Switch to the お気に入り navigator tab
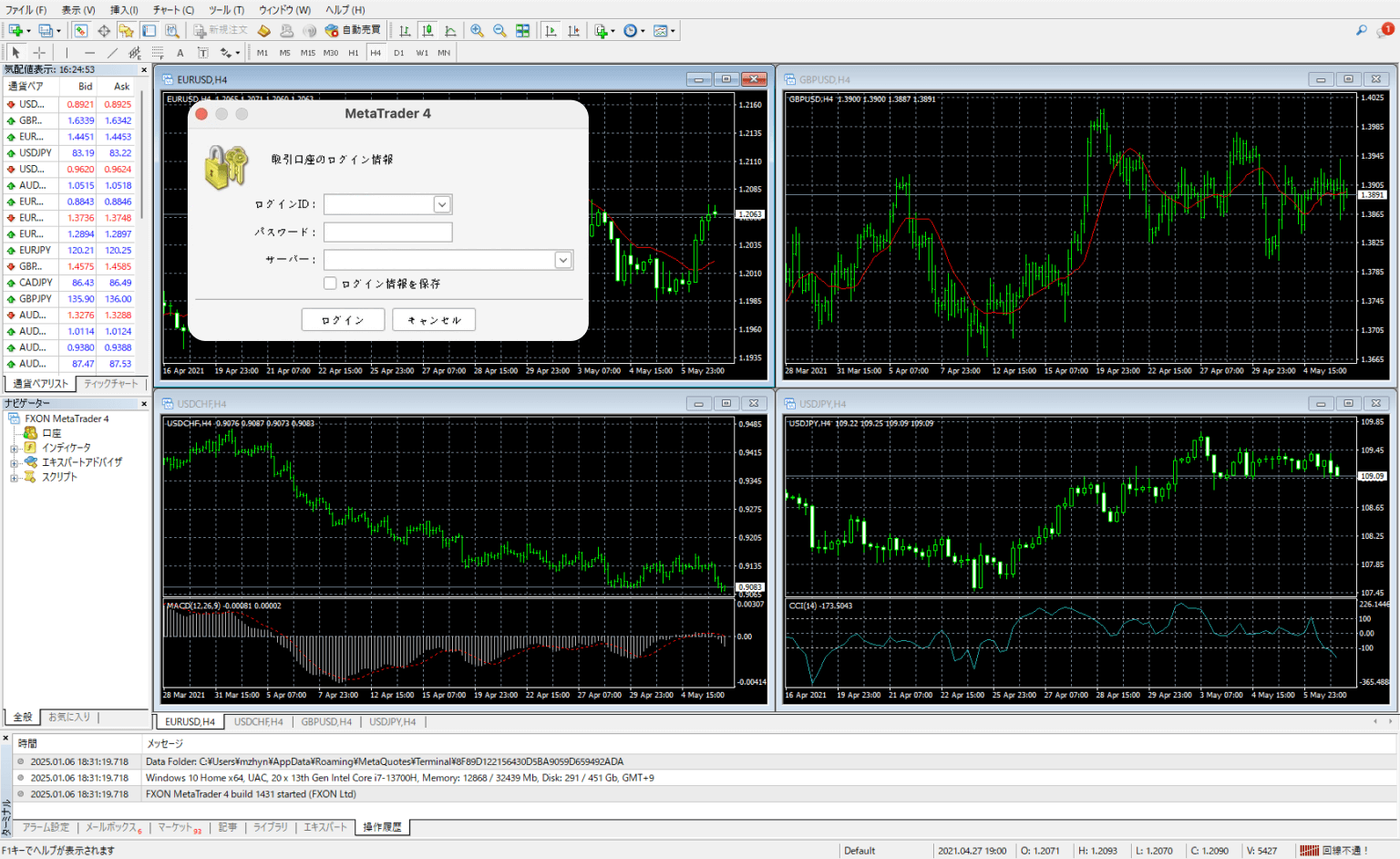Image resolution: width=1400 pixels, height=859 pixels. (x=69, y=717)
